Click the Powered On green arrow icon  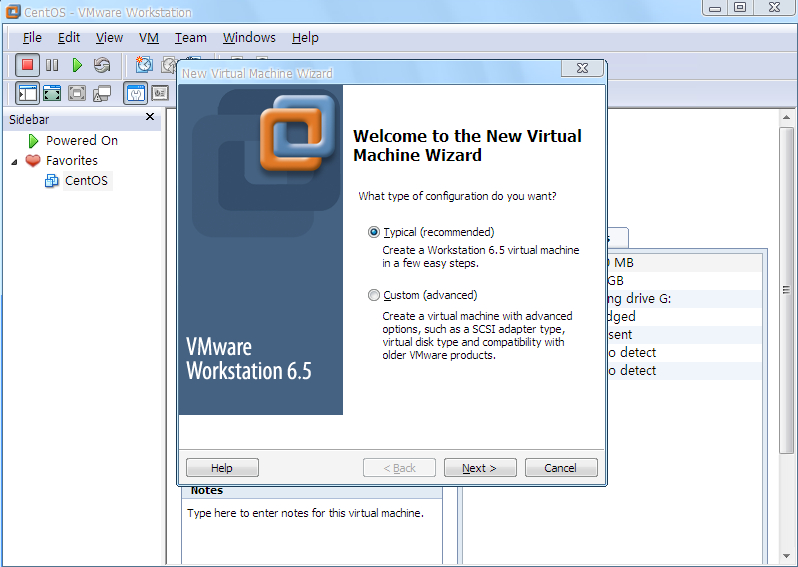click(33, 140)
